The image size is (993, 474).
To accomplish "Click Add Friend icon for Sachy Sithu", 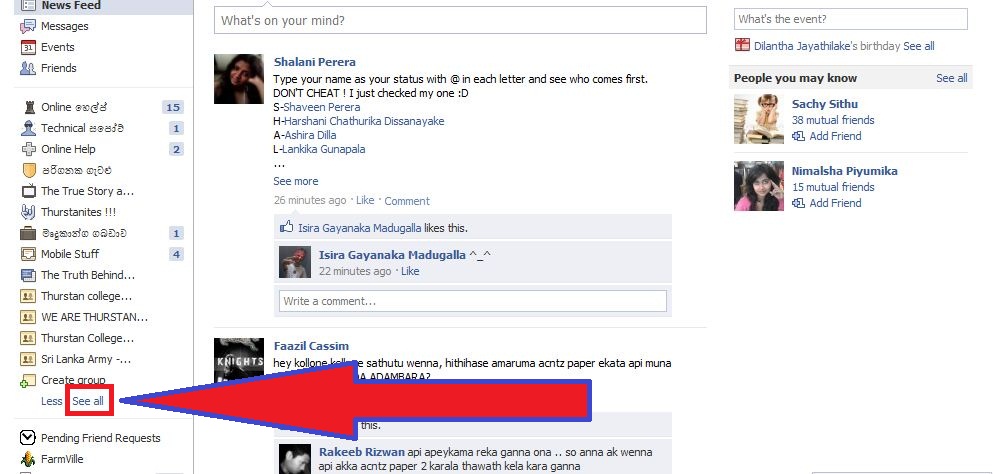I will pos(799,136).
